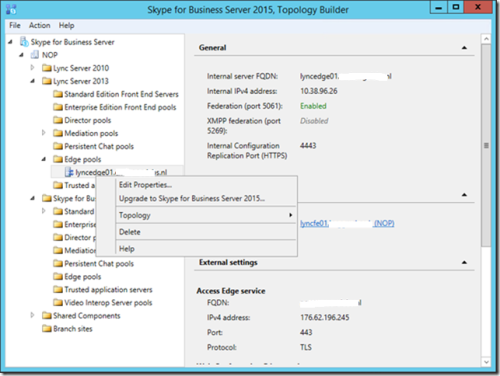Click Director pools folder icon under Lync Server 2013
Viewport: 500px width, 376px height.
(x=58, y=120)
